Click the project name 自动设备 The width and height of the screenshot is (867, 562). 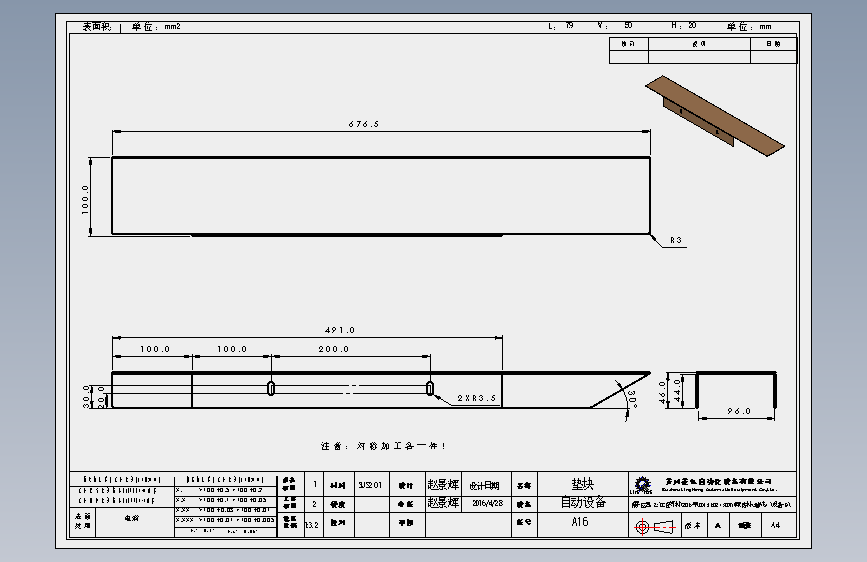583,502
